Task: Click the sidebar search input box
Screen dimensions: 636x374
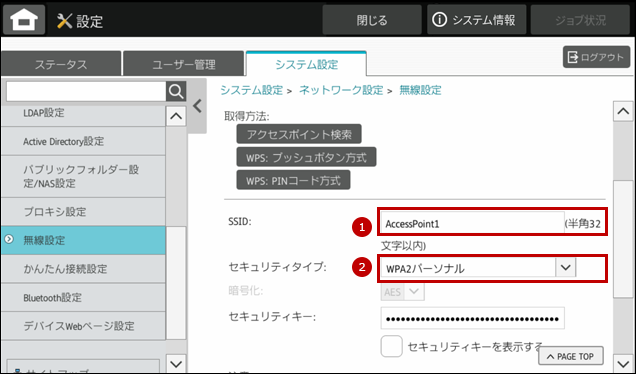Action: pyautogui.click(x=86, y=92)
